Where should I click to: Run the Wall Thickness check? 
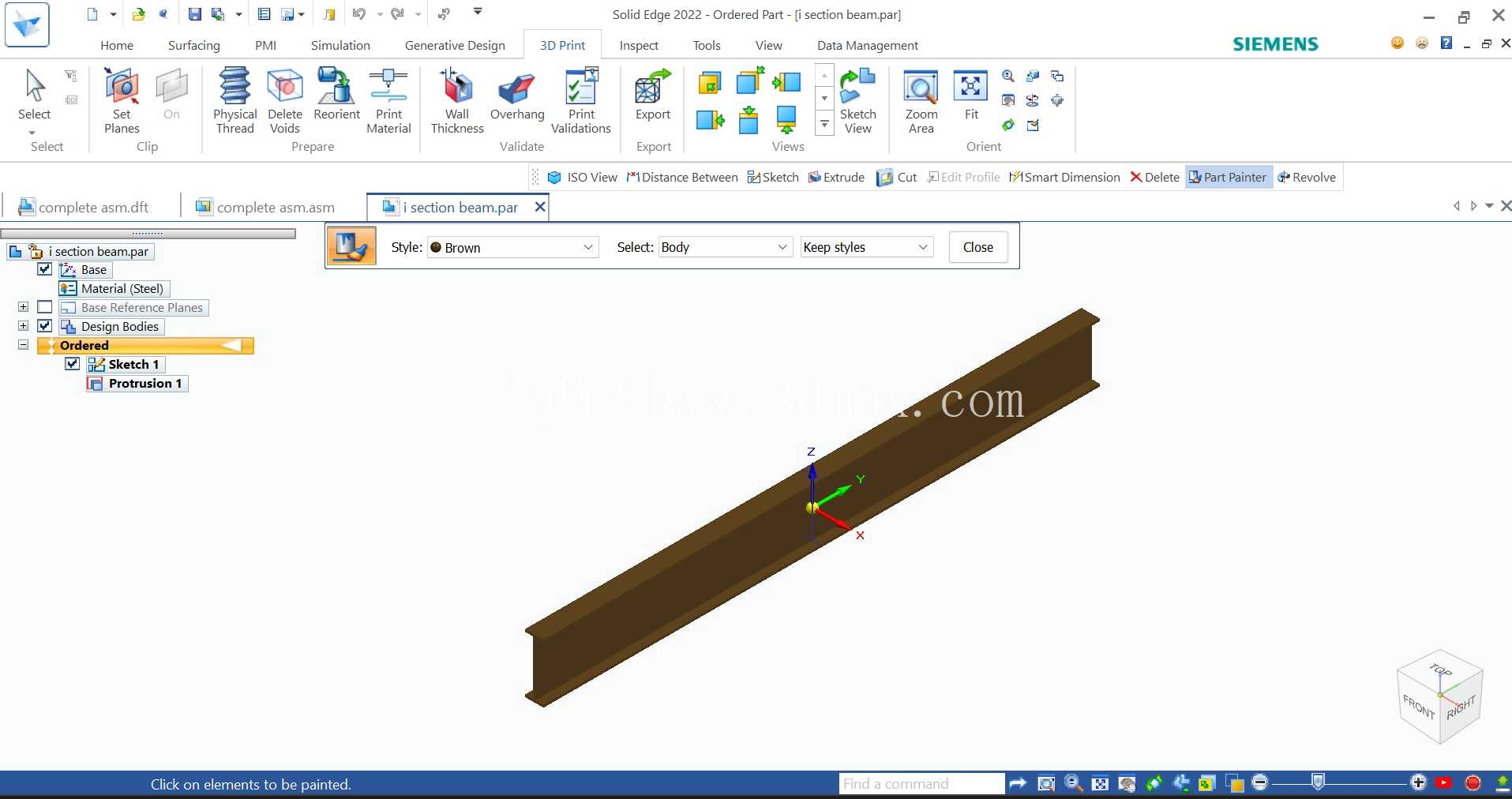[457, 100]
